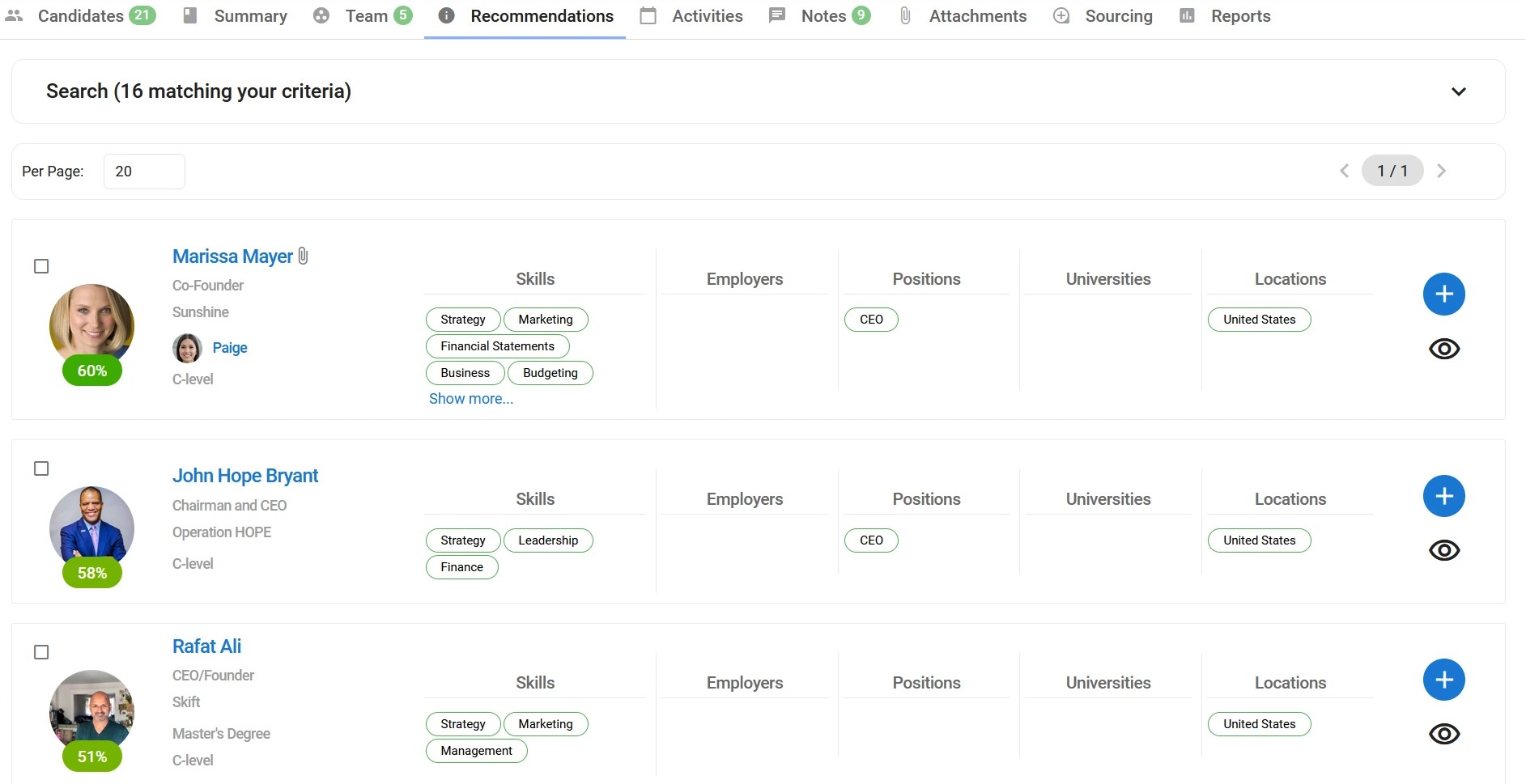Show more skills for Marissa Mayer
The width and height of the screenshot is (1526, 784).
pos(470,399)
